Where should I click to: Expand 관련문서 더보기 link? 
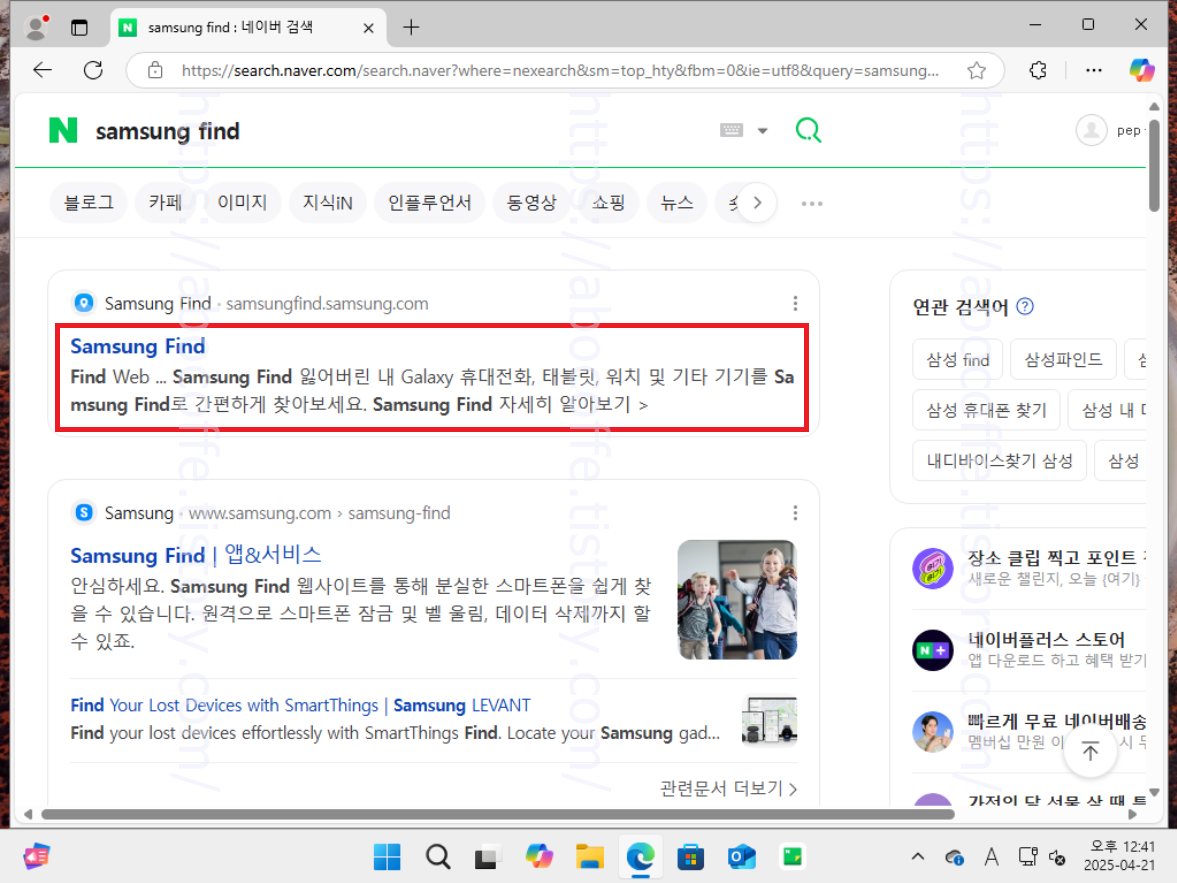727,788
